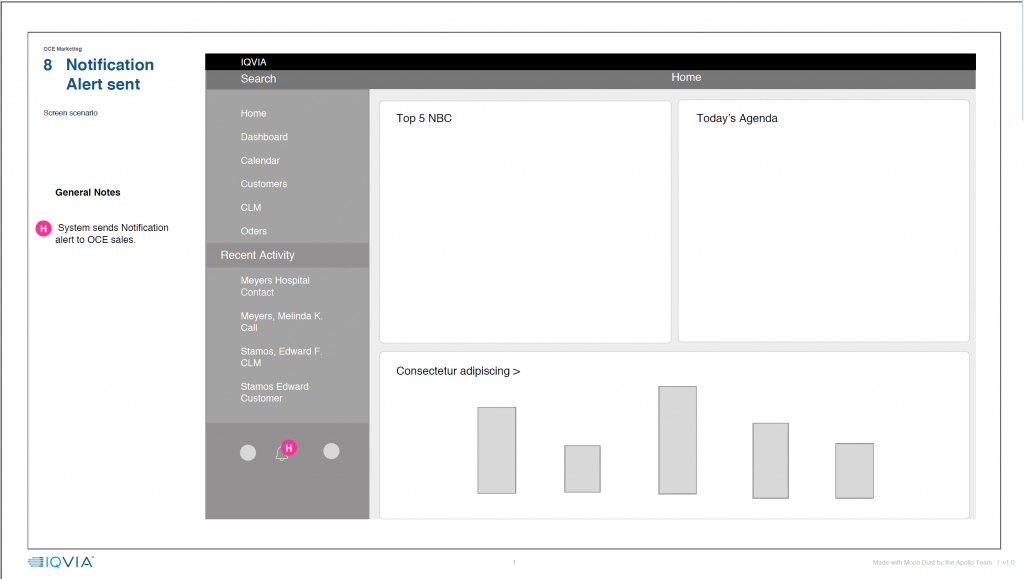Click the IQVIA logo in the footer
1024x579 pixels.
pos(61,562)
